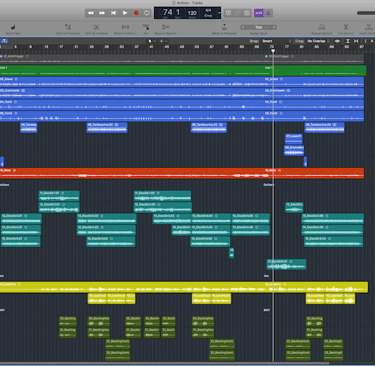Screen dimensions: 375x366
Task: Click the Fast Forward transport button
Action: pyautogui.click(x=102, y=13)
